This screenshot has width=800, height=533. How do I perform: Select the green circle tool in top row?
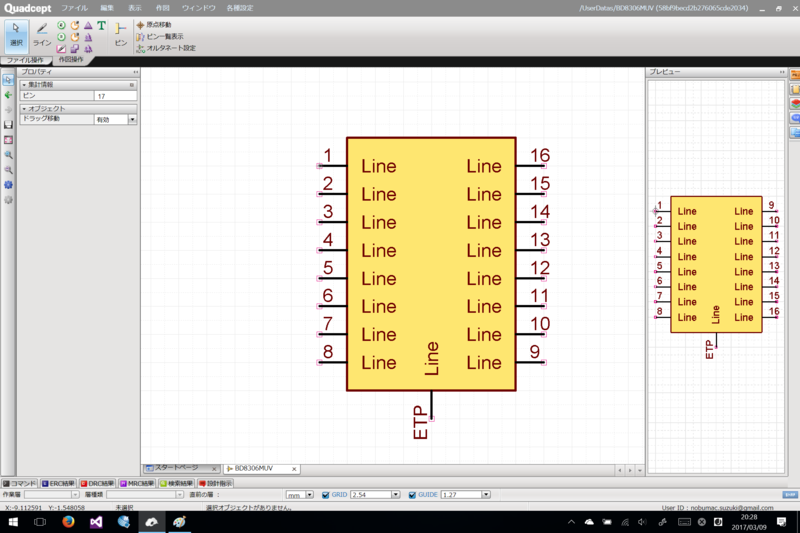[x=61, y=25]
